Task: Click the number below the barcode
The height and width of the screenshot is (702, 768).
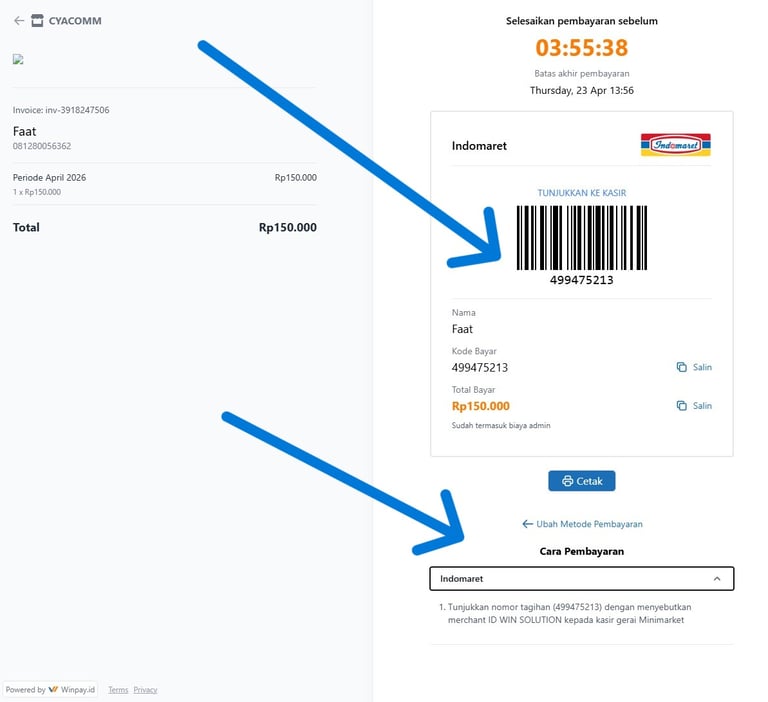Action: point(581,280)
